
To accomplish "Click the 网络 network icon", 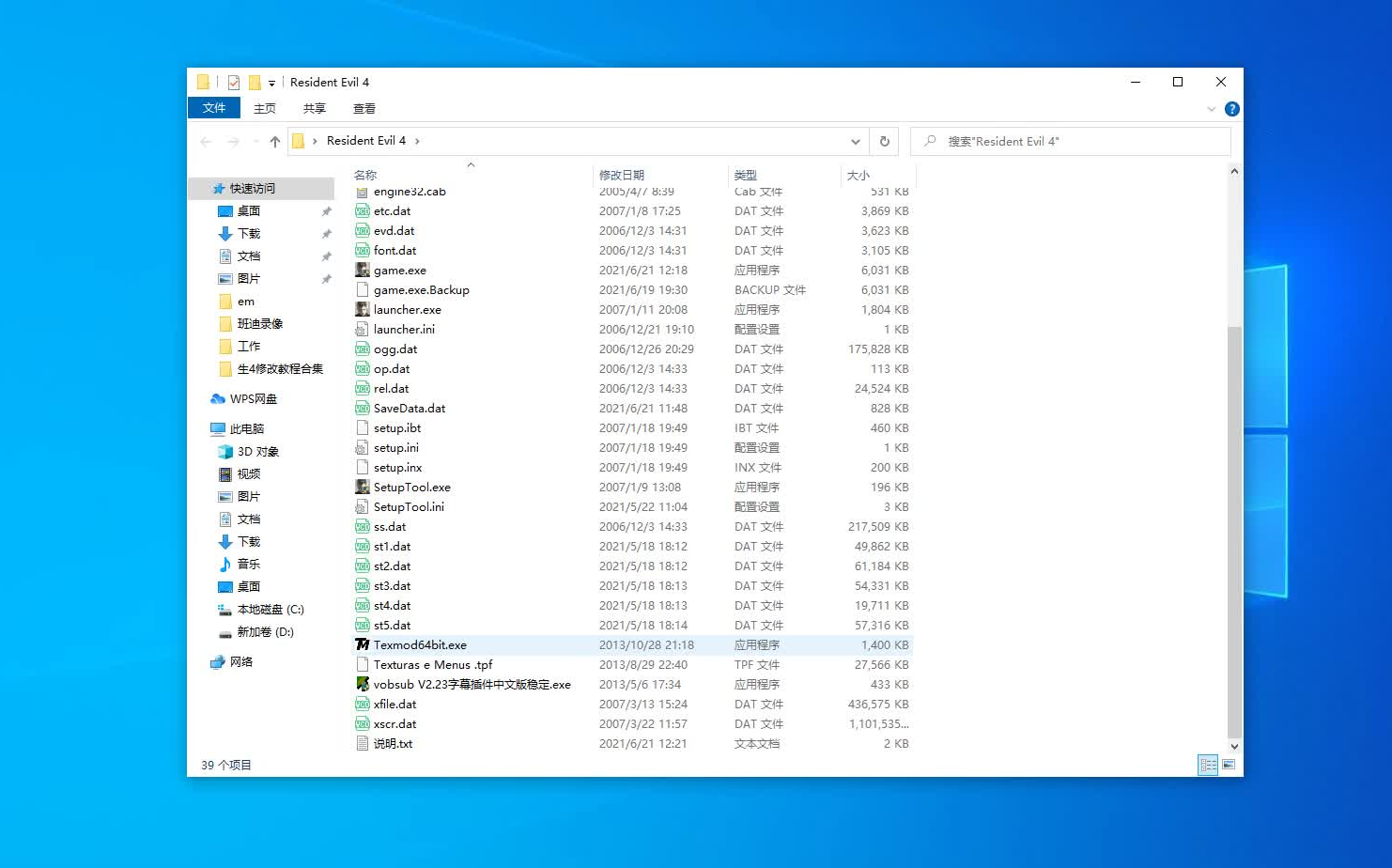I will coord(218,661).
